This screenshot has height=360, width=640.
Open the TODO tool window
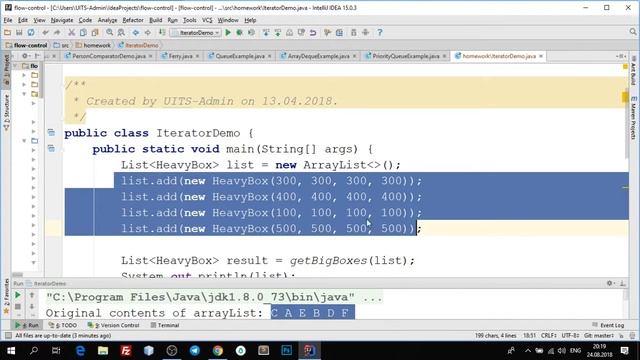63,325
